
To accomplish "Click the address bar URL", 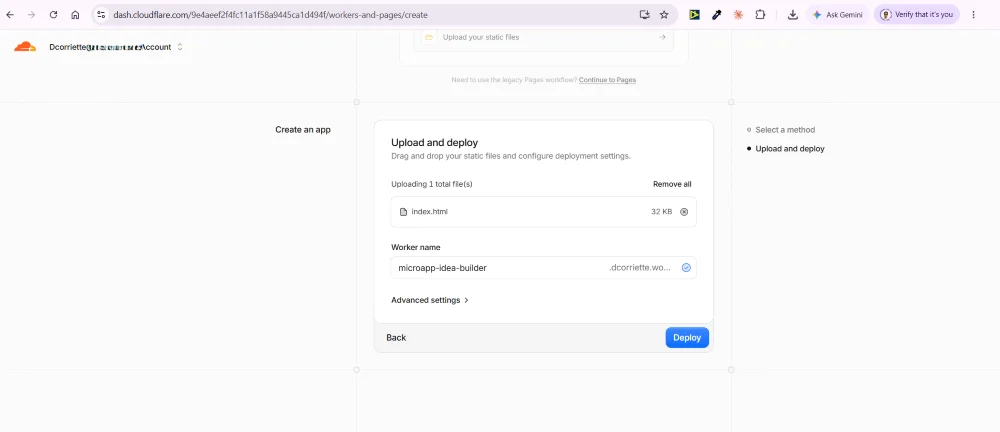I will point(271,15).
